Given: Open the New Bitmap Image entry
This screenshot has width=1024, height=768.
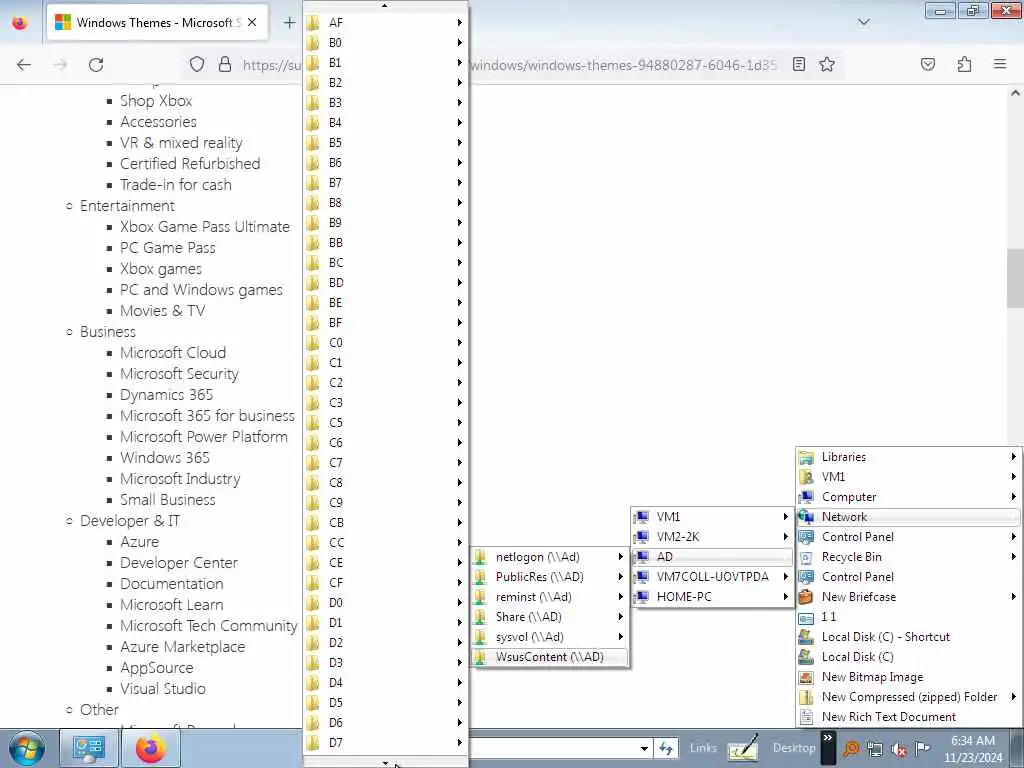Looking at the screenshot, I should coord(908,677).
